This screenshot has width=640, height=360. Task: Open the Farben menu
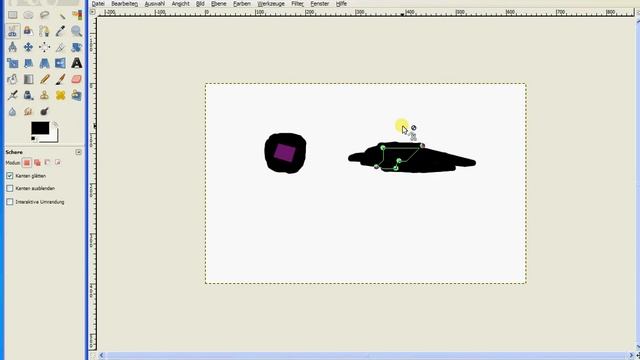tap(242, 4)
